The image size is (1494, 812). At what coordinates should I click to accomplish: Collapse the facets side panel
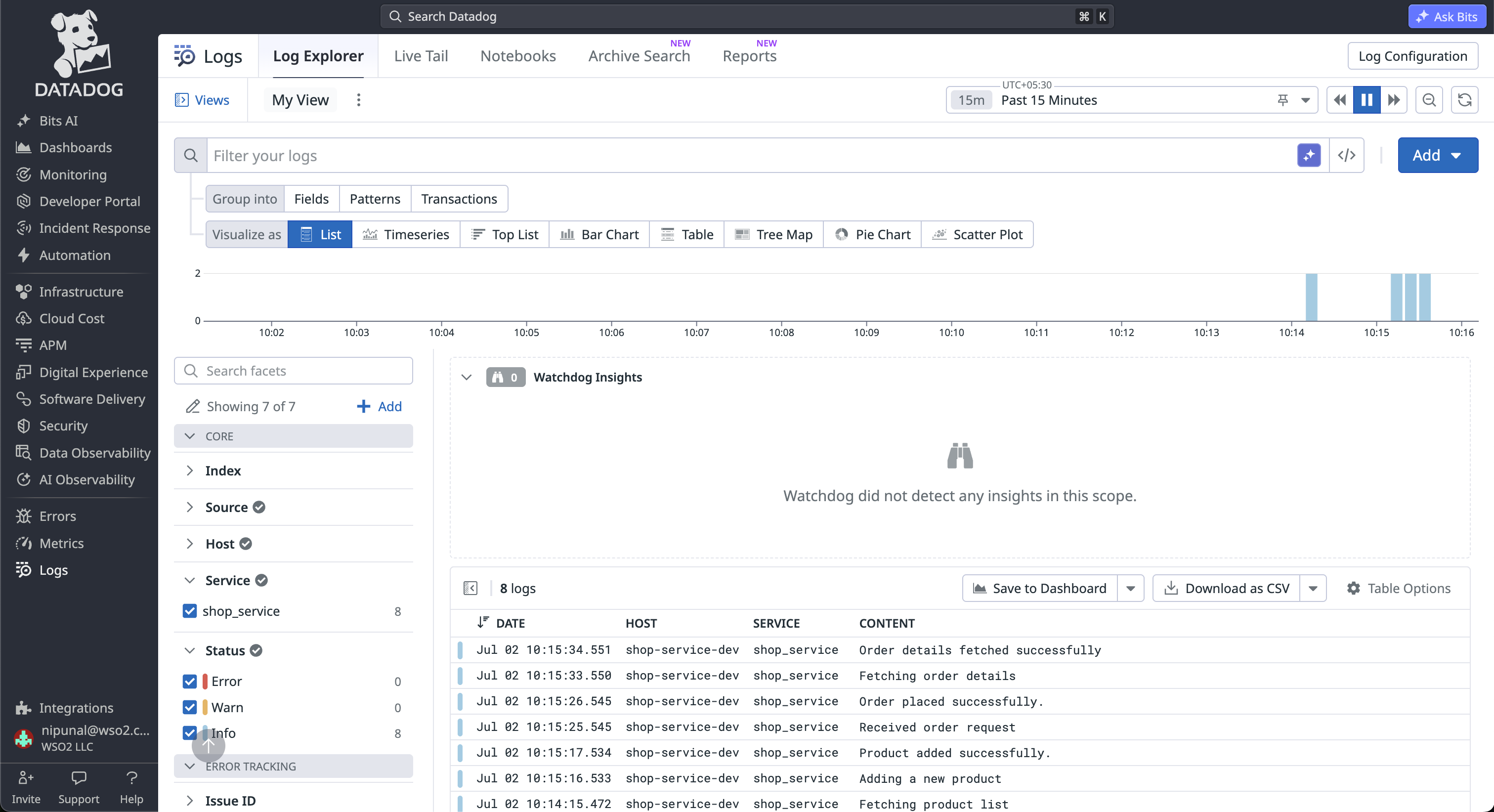470,588
